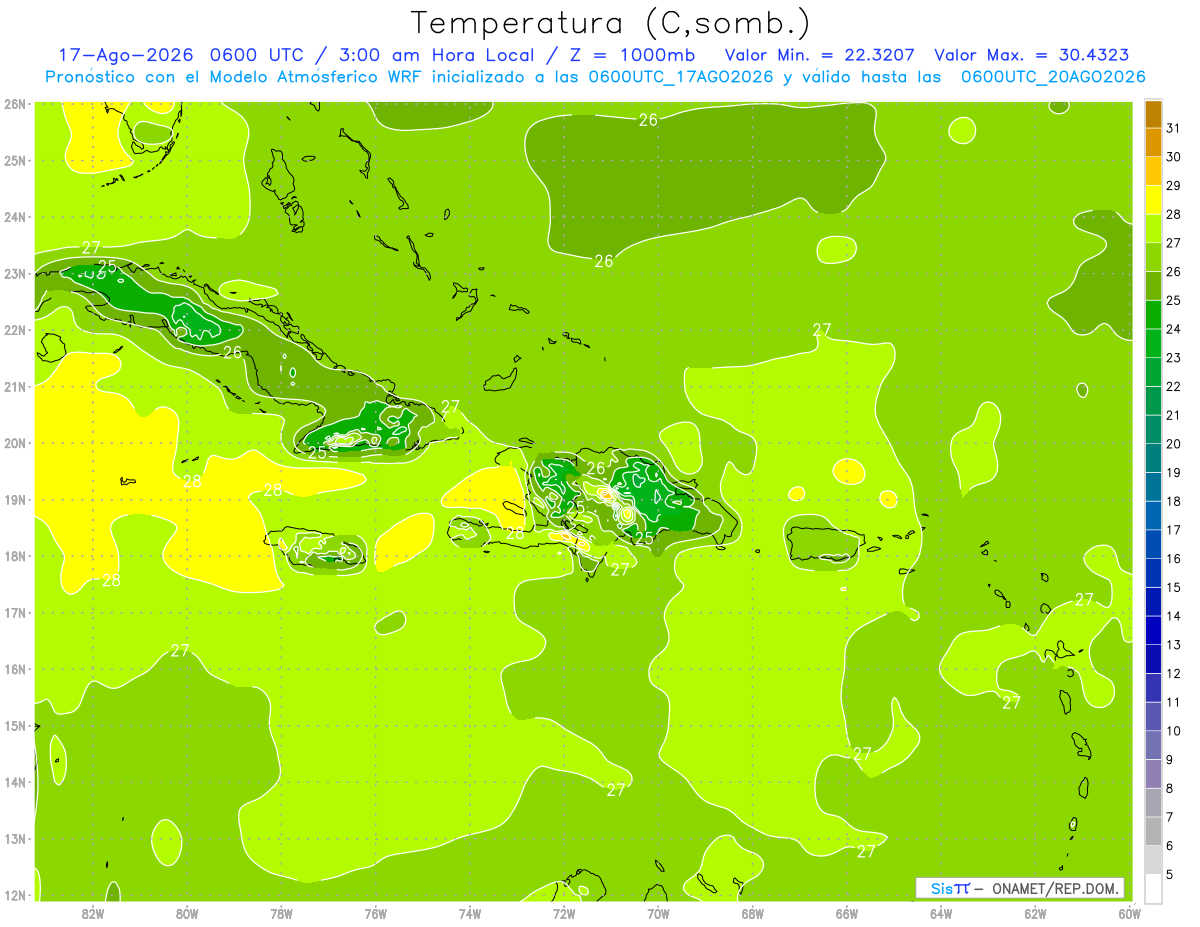Pick the blue swatch between 15 and 16
The height and width of the screenshot is (927, 1200).
1153,573
